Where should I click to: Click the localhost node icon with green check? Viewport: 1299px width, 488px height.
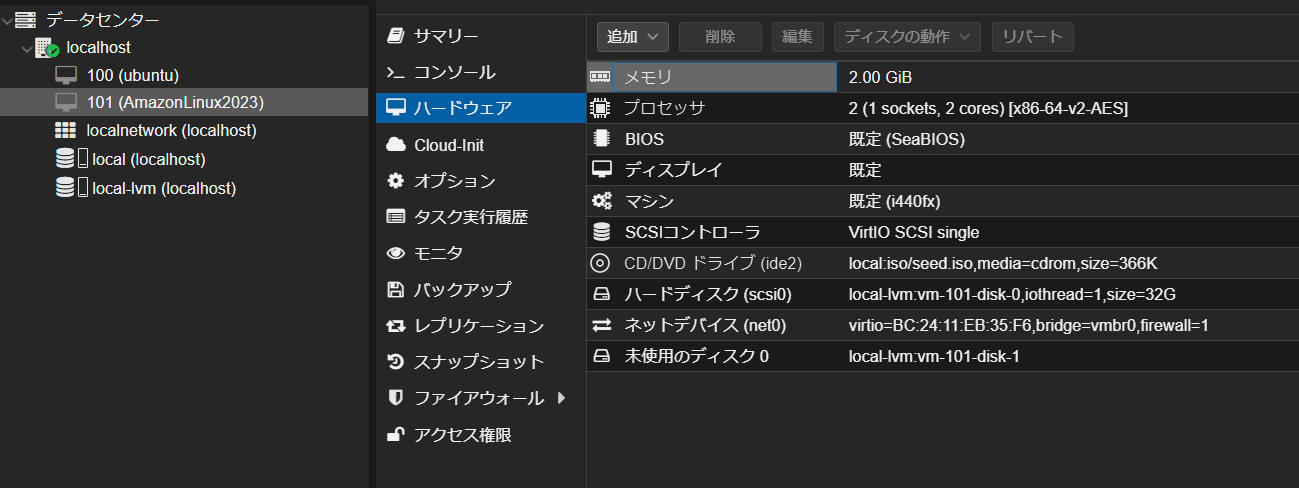pyautogui.click(x=47, y=47)
